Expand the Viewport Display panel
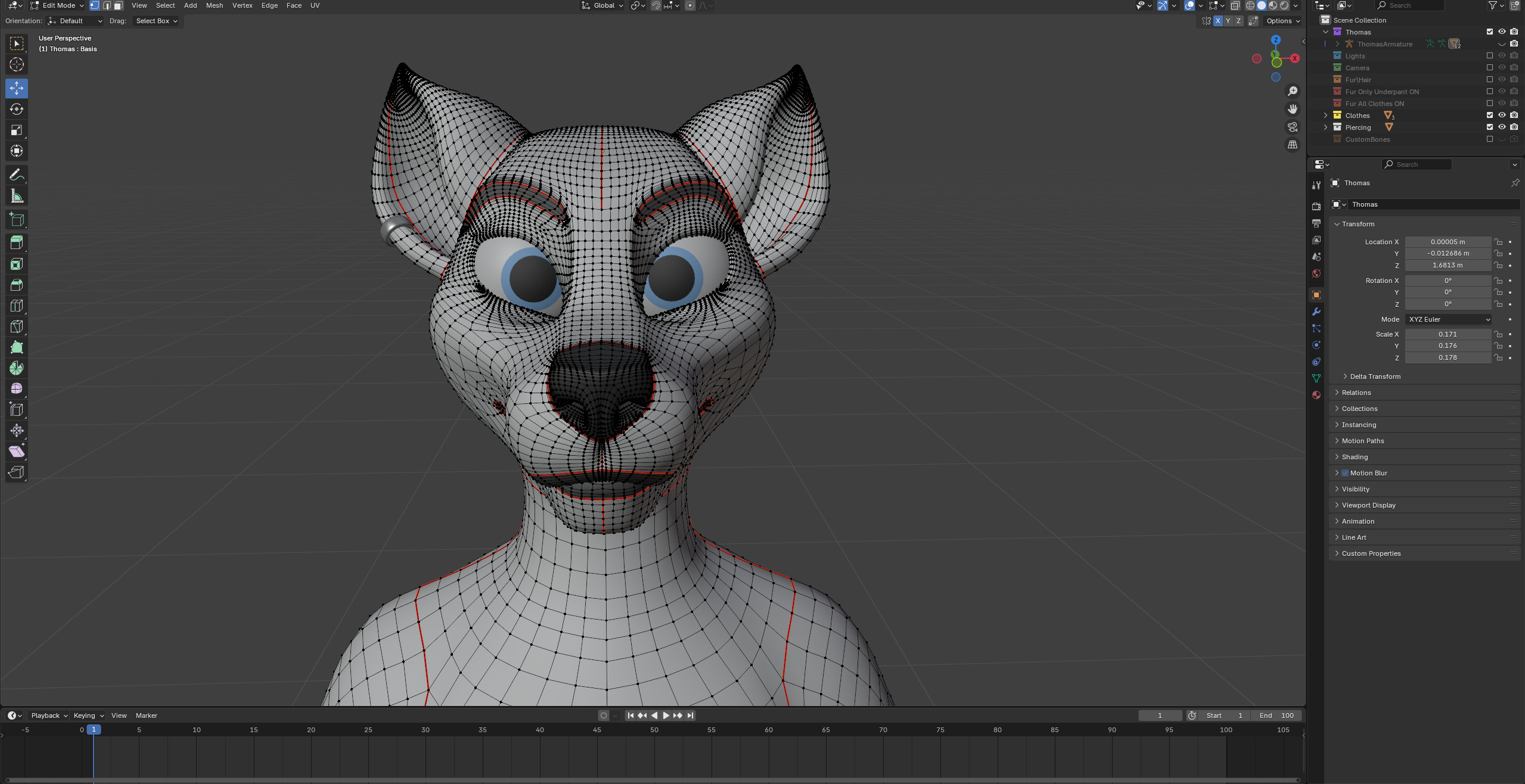This screenshot has width=1525, height=784. [x=1368, y=505]
